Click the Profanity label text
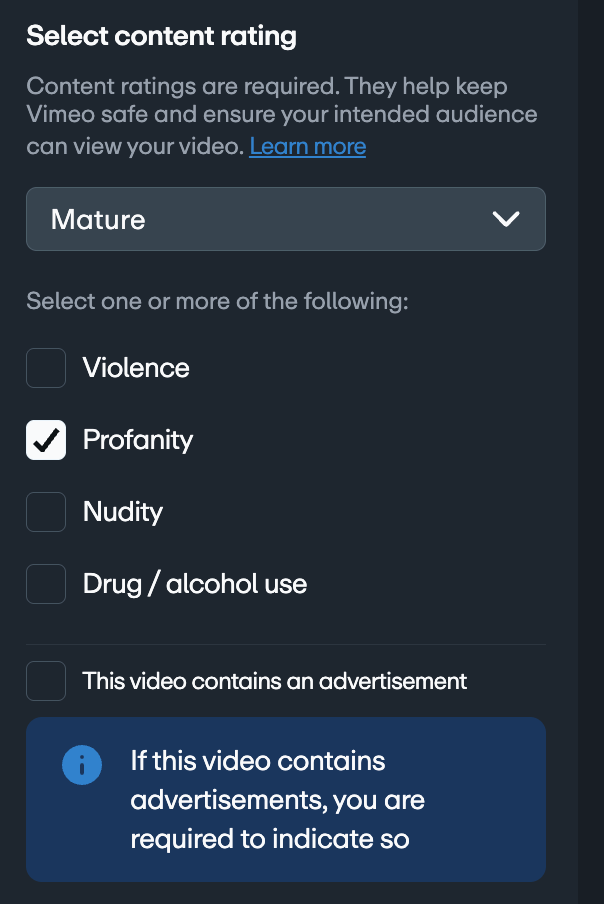 (138, 440)
